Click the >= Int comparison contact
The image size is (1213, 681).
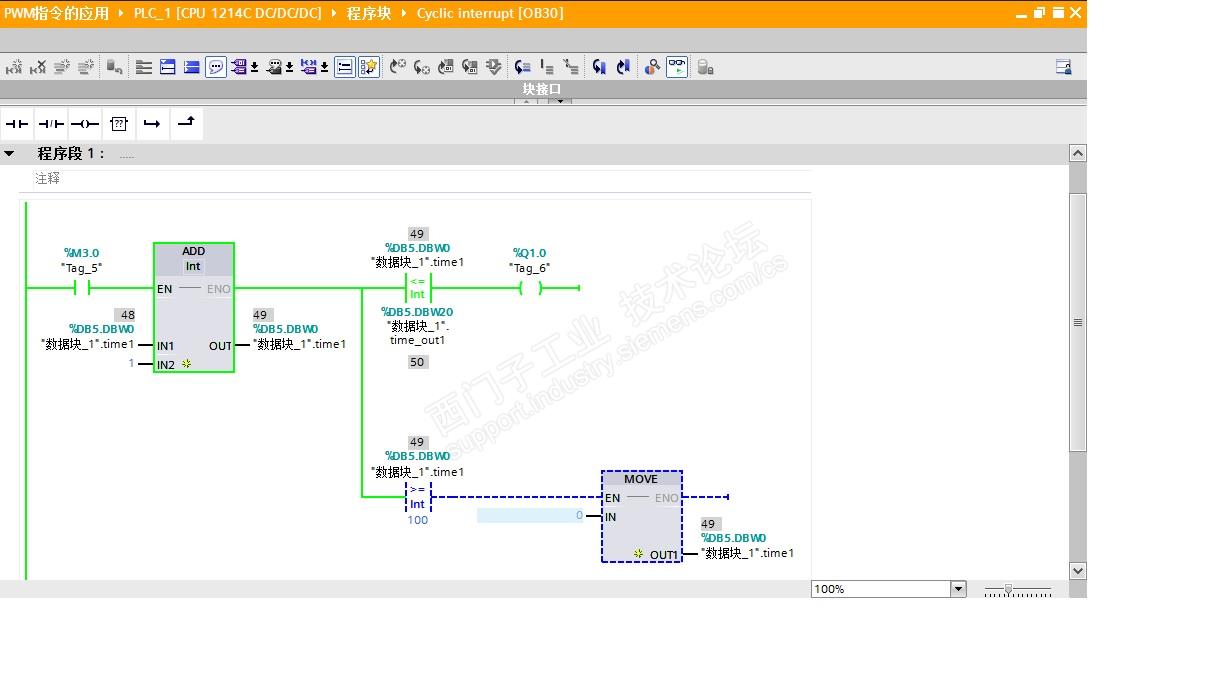point(417,496)
